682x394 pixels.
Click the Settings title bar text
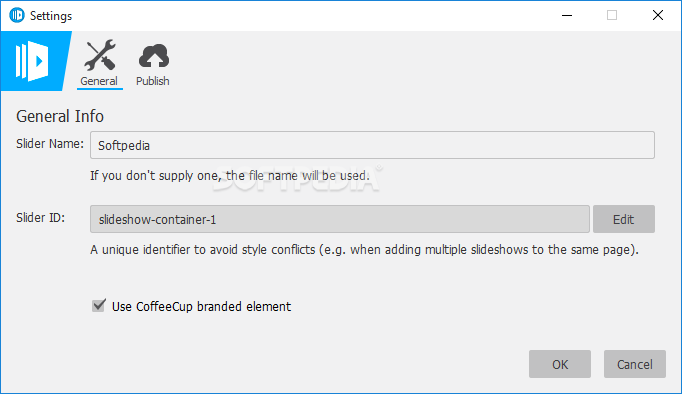point(51,16)
